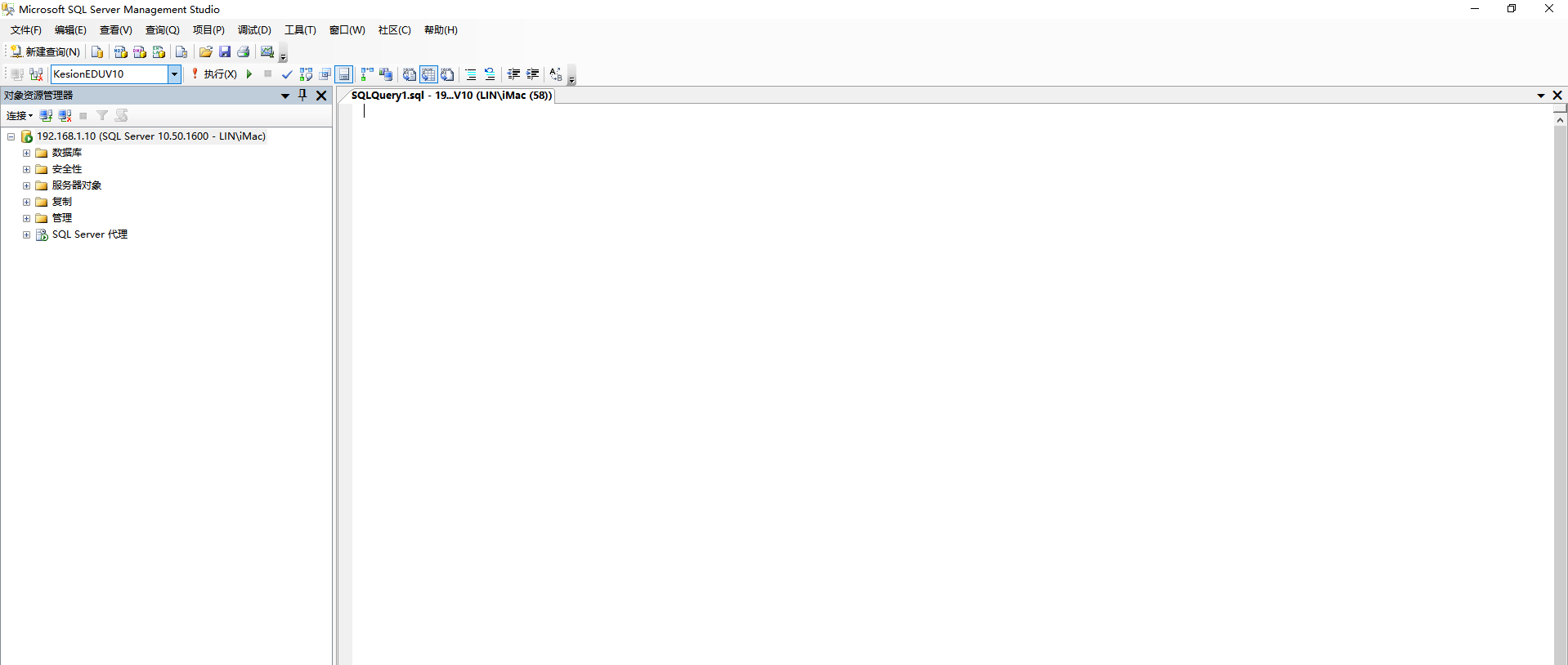
Task: Click the Open File folder icon
Action: [206, 51]
